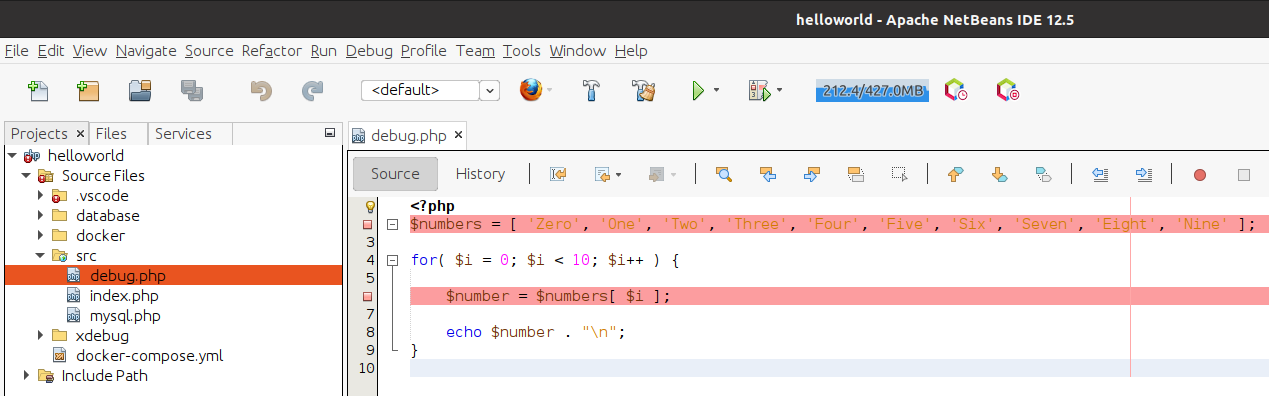Click the Shift Line Right icon
Viewport: 1269px width, 396px height.
[x=1144, y=174]
